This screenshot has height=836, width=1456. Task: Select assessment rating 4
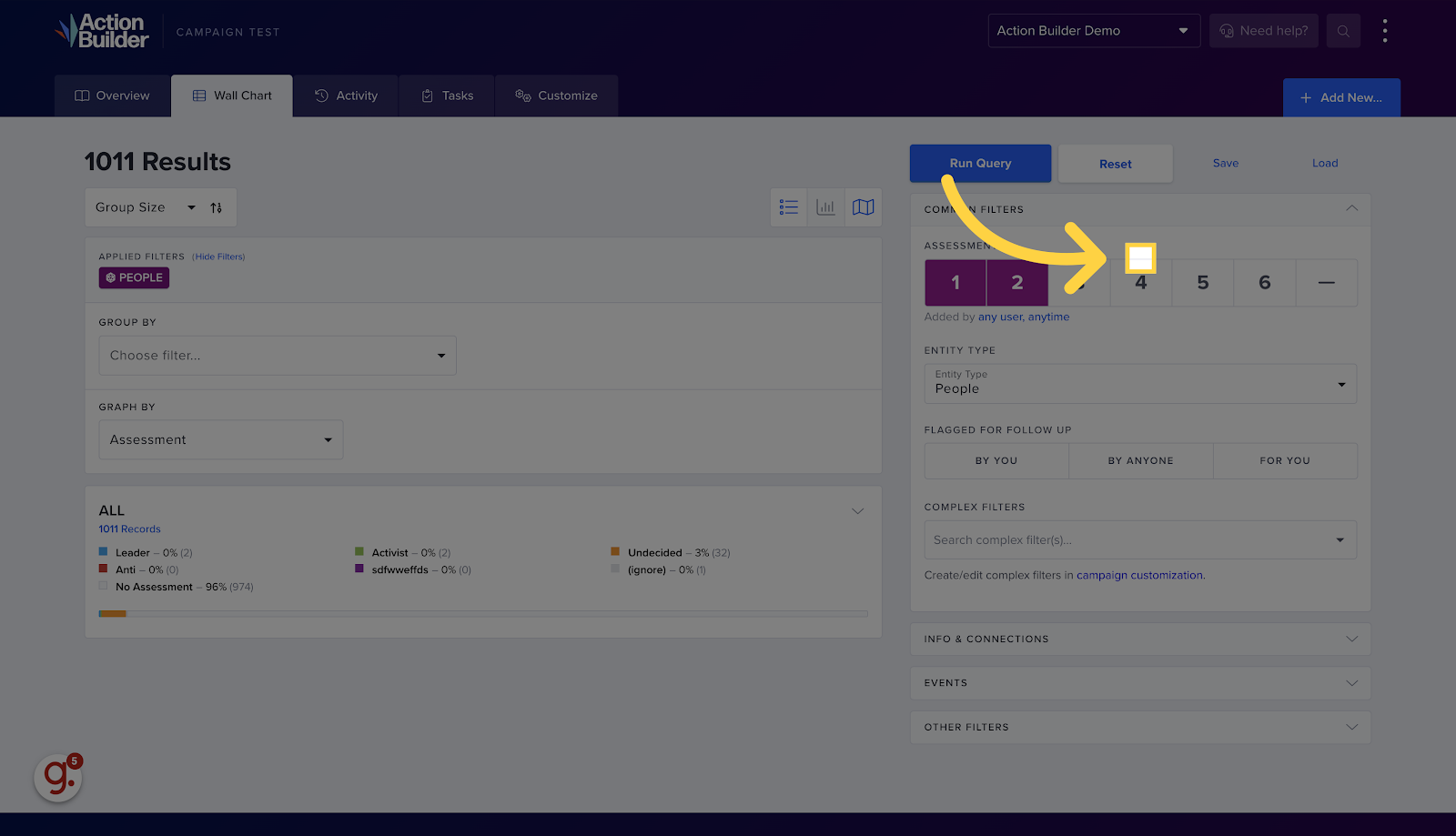[x=1140, y=283]
